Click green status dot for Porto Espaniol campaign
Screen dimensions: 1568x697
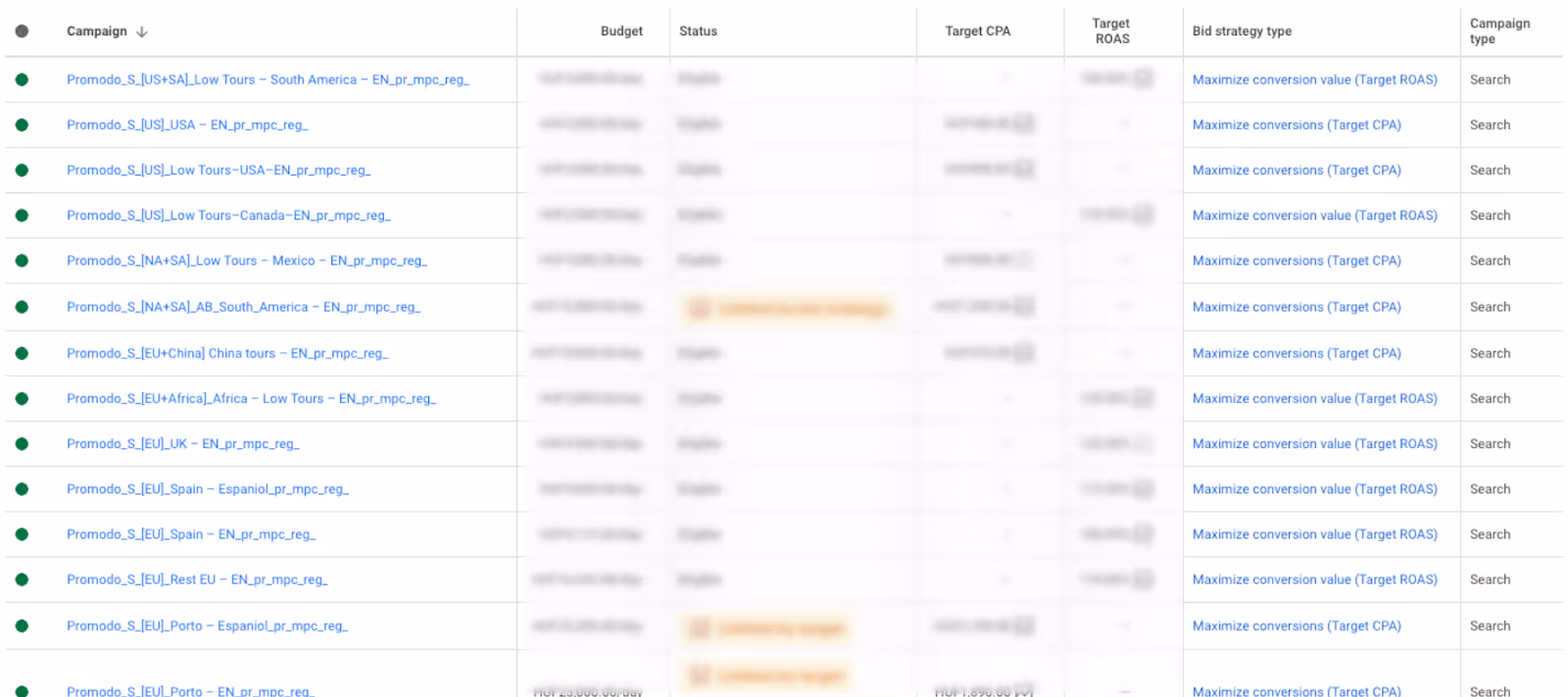(22, 625)
